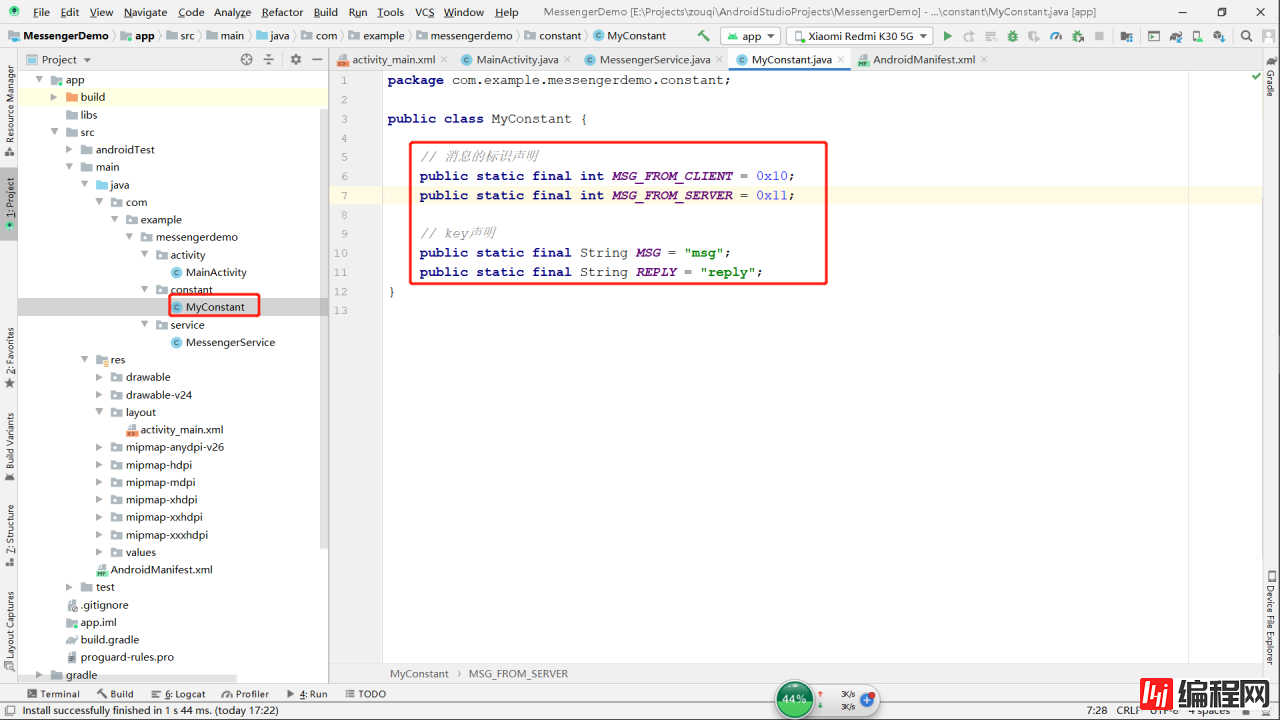This screenshot has height=720, width=1280.
Task: Open the Terminal tool window
Action: pyautogui.click(x=53, y=694)
